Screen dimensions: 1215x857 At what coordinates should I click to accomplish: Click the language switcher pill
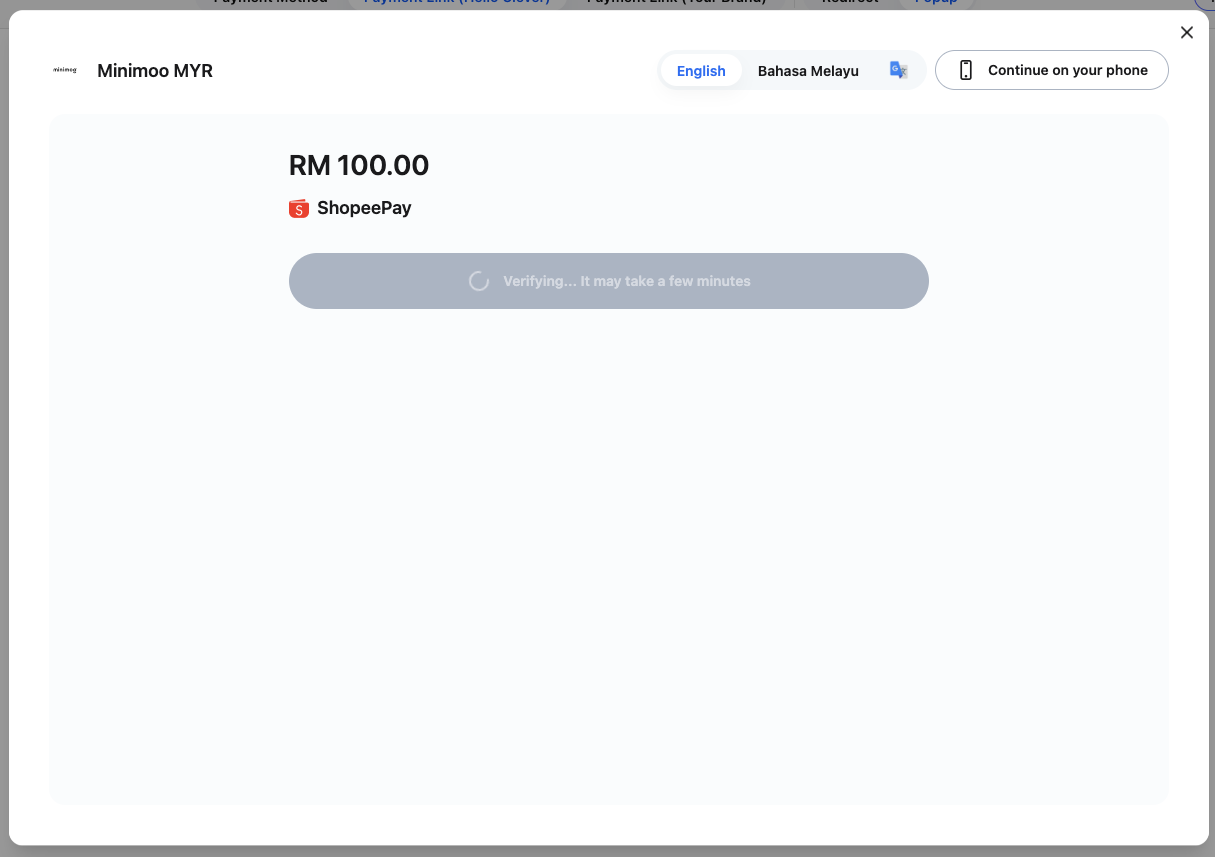pos(790,70)
